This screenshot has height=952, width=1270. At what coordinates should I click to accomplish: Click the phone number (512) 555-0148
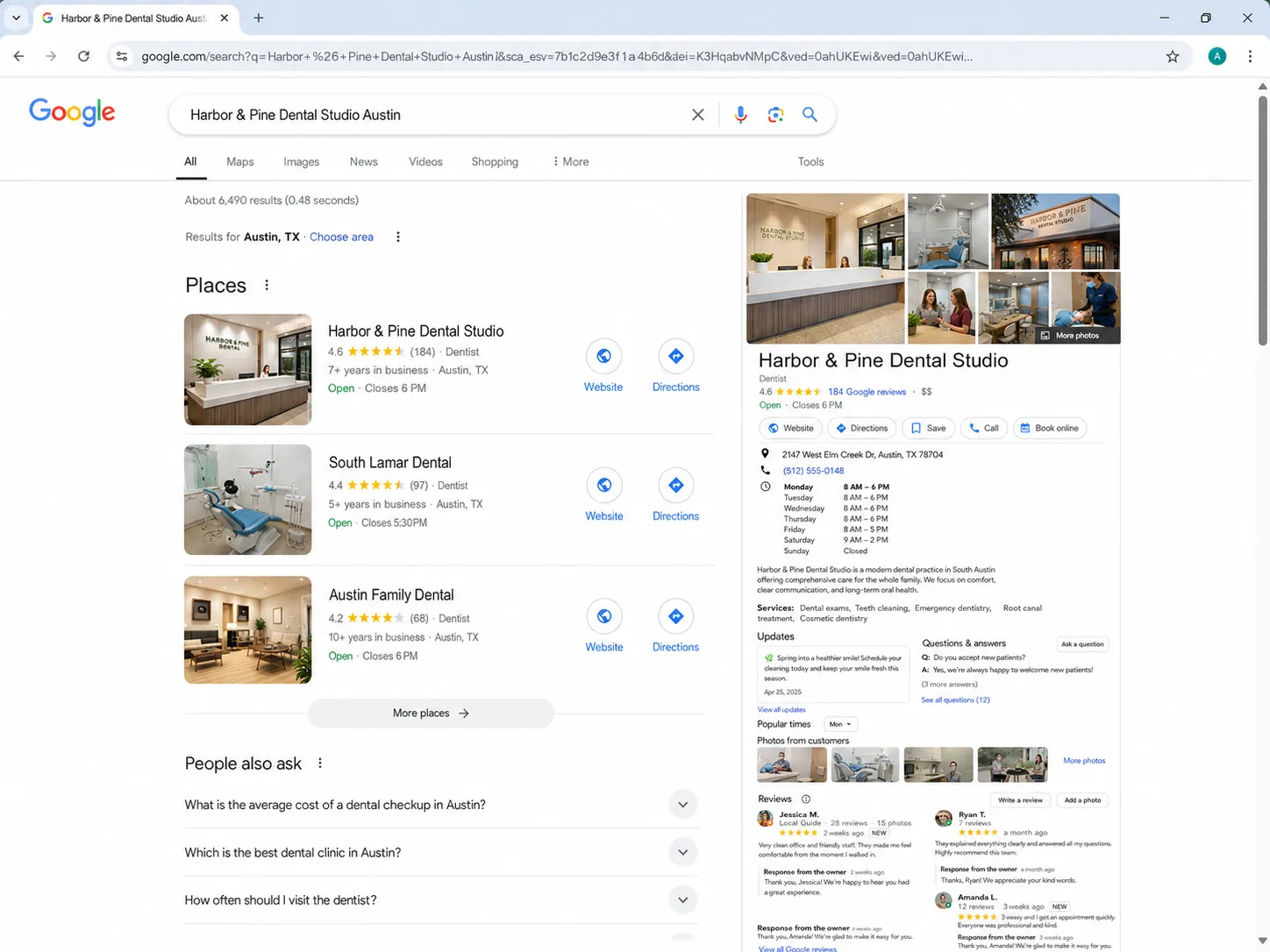[813, 471]
